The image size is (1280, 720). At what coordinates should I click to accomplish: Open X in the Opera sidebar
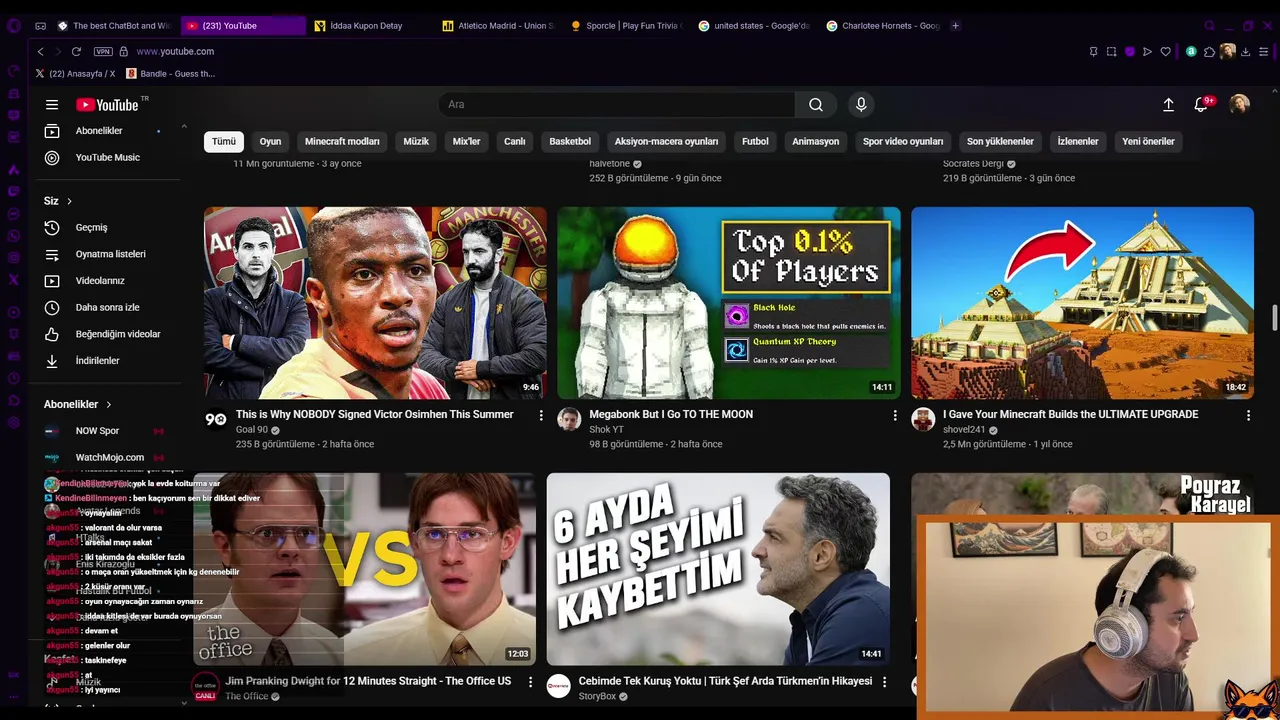(14, 280)
